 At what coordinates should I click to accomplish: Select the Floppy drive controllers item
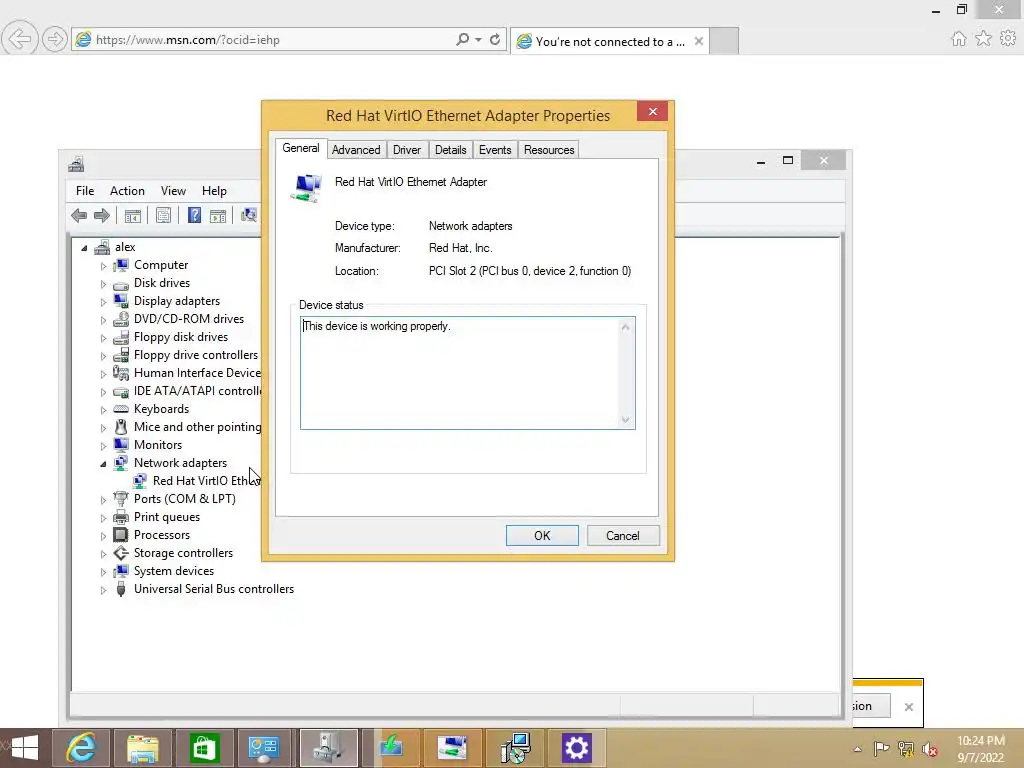pyautogui.click(x=196, y=355)
